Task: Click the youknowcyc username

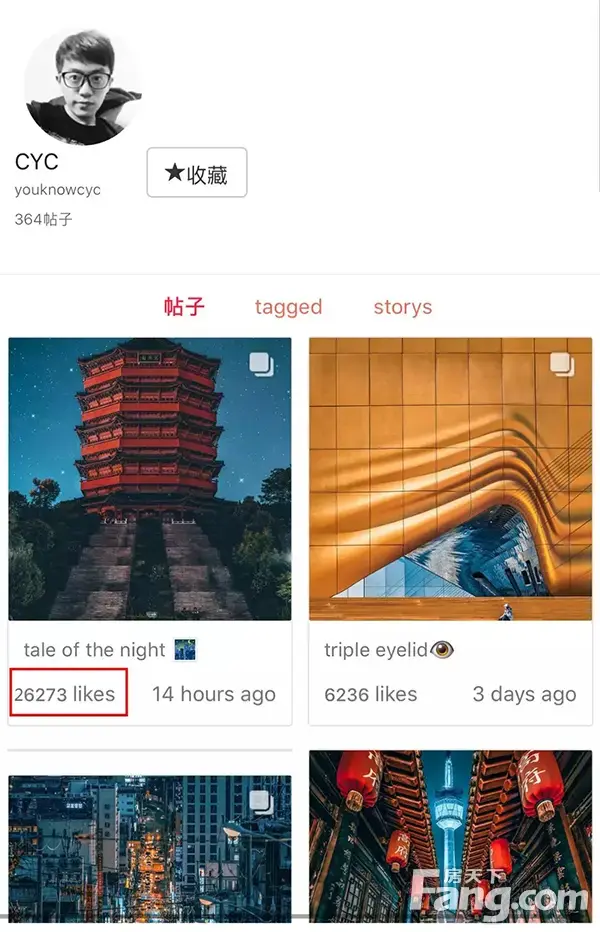Action: pos(58,190)
